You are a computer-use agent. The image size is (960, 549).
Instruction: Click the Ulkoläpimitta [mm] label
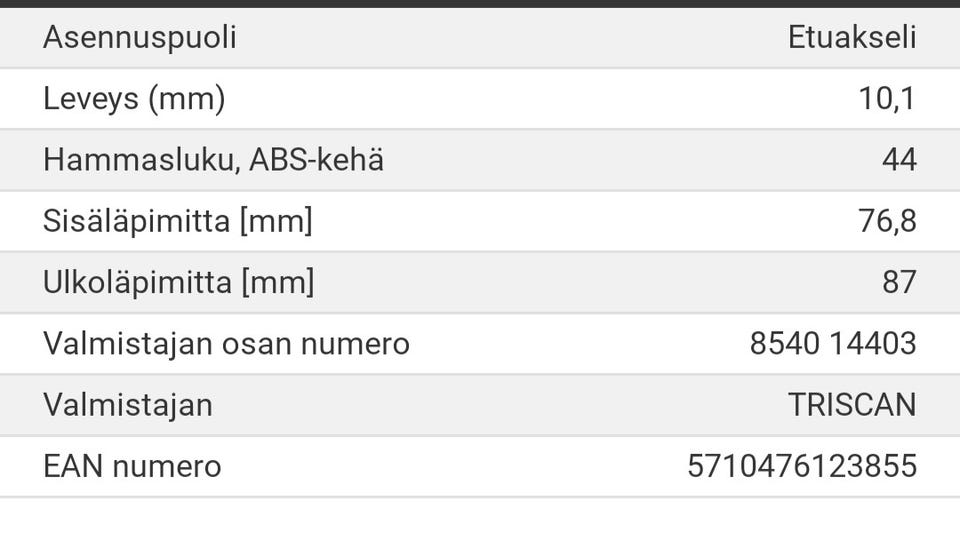tap(178, 283)
